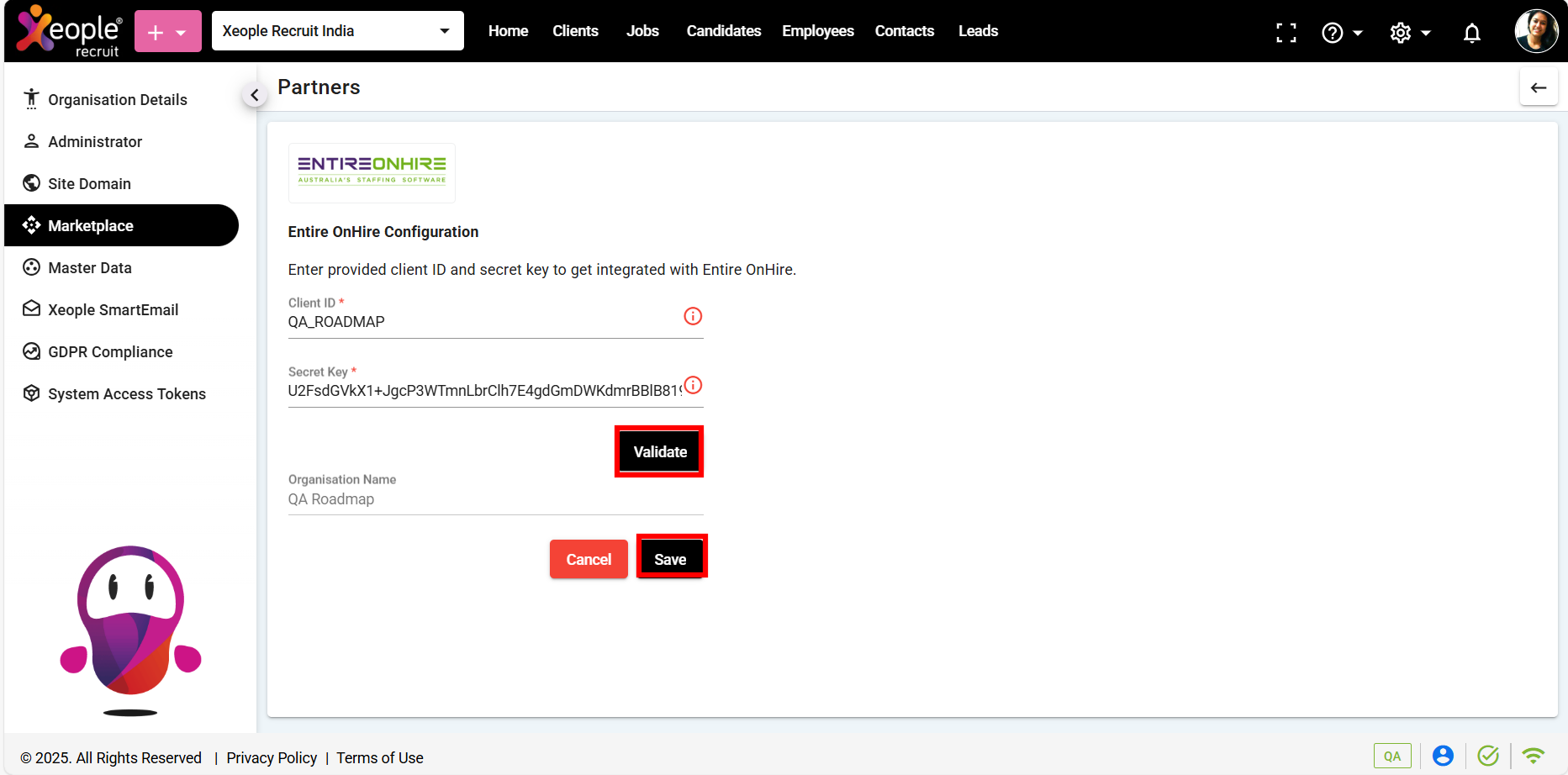Open the user profile avatar

coord(1536,31)
